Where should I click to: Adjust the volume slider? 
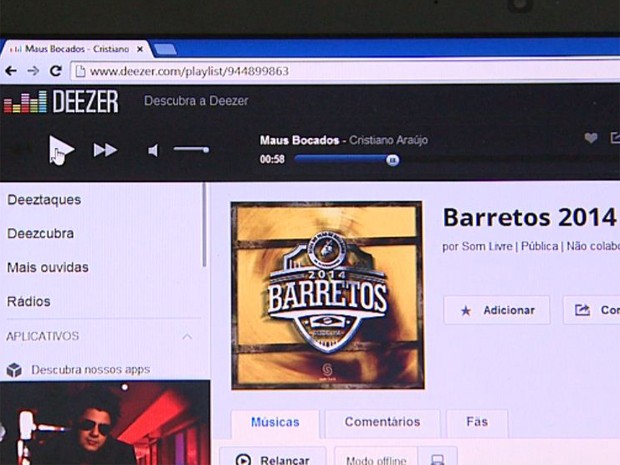coord(191,149)
